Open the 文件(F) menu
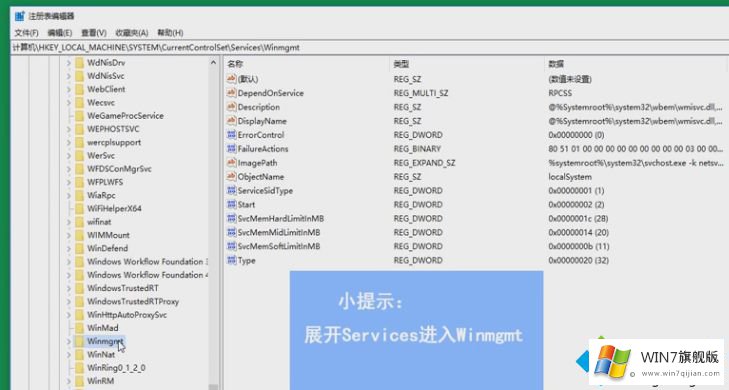 click(x=27, y=33)
